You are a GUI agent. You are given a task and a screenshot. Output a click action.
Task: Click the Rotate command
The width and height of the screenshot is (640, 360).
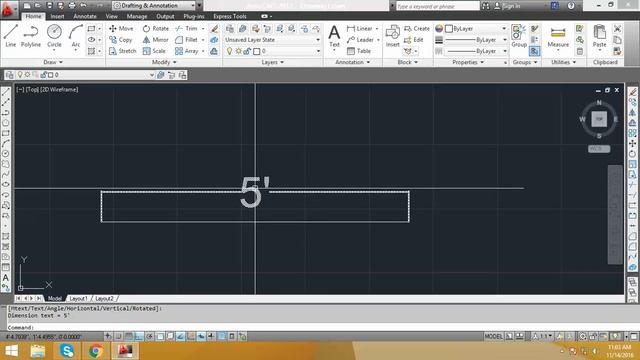[156, 29]
